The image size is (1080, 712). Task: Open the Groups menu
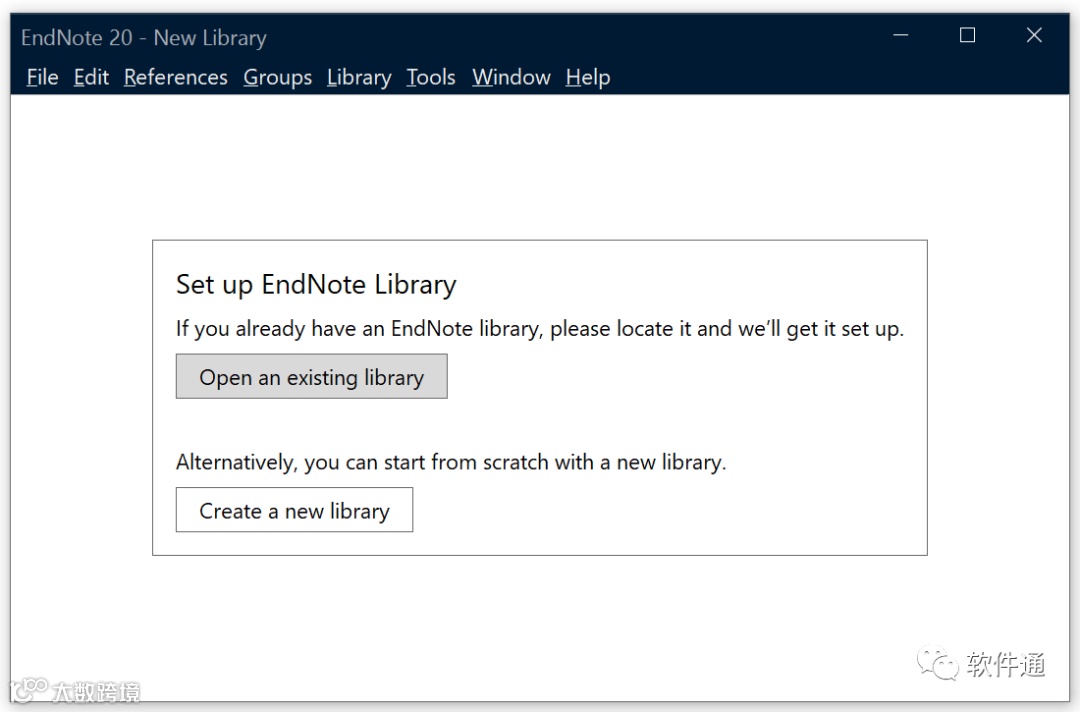(x=278, y=77)
